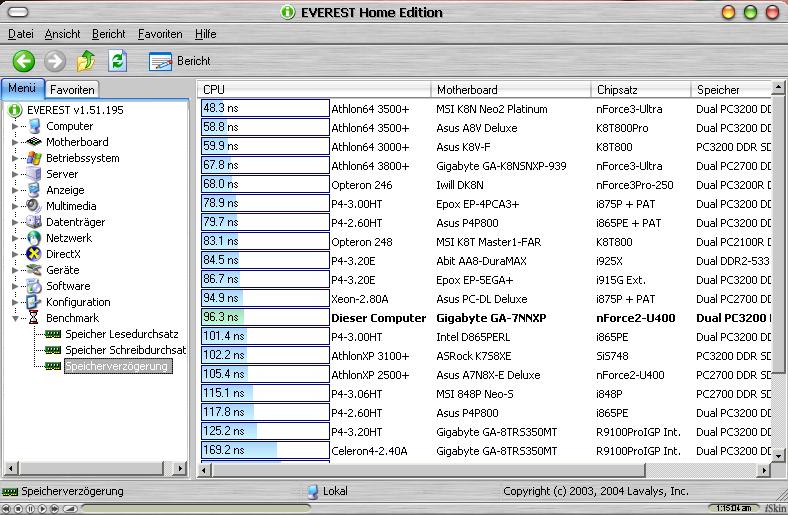
Task: Select the Konfiguration icon in the tree
Action: [x=34, y=302]
